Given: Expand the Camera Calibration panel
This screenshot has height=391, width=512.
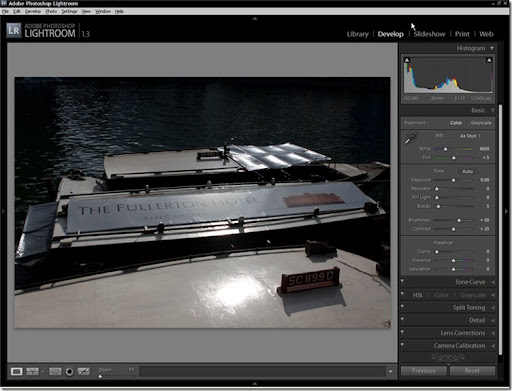Looking at the screenshot, I should (492, 346).
